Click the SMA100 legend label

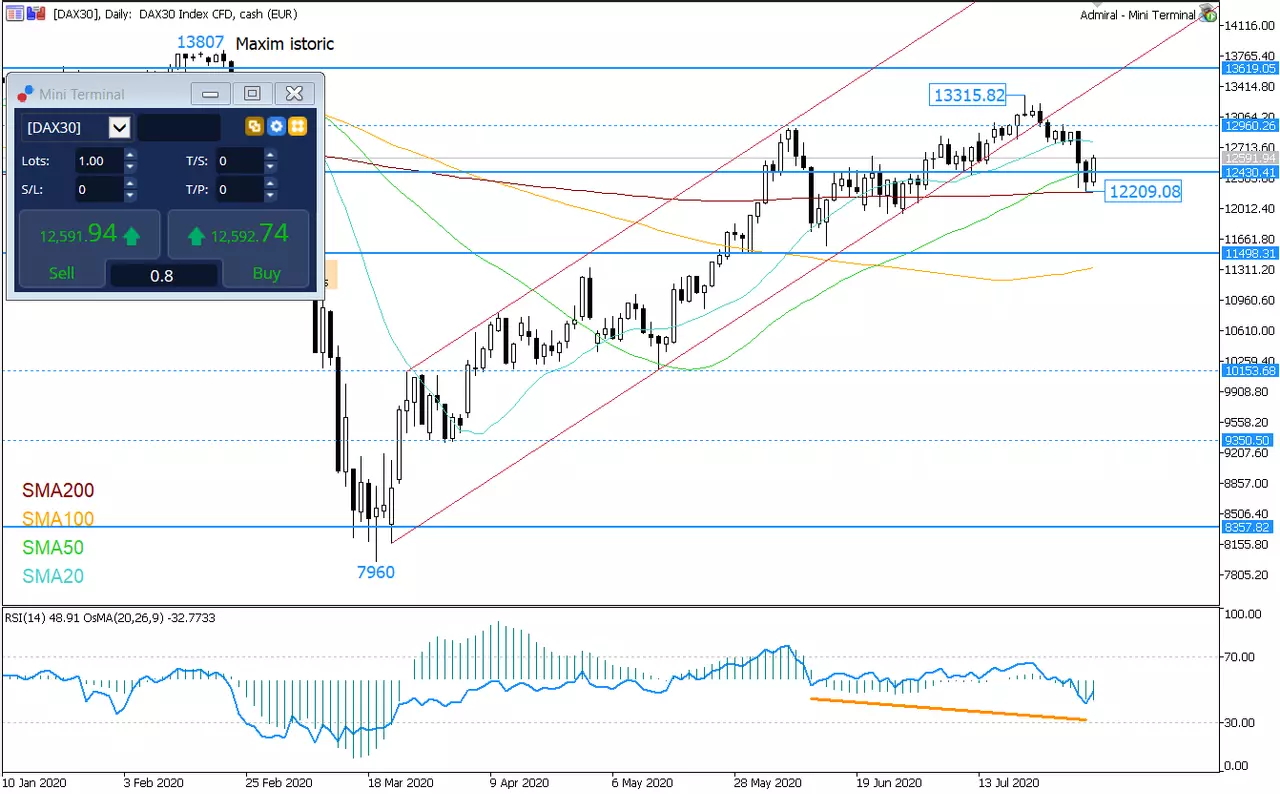coord(58,519)
